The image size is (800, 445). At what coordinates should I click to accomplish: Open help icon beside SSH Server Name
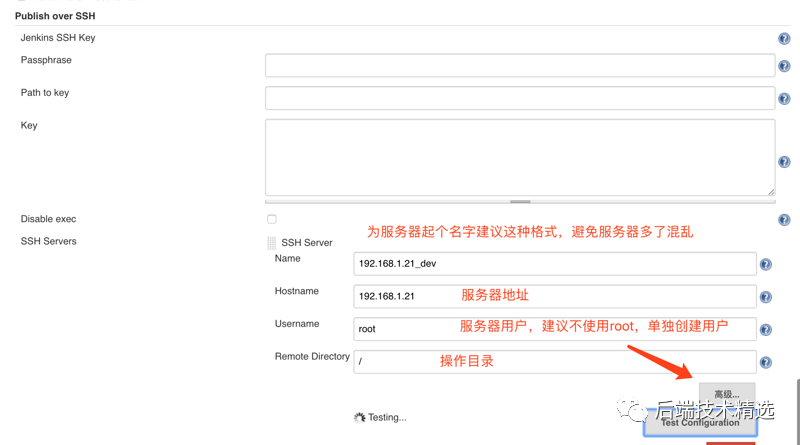tap(765, 264)
